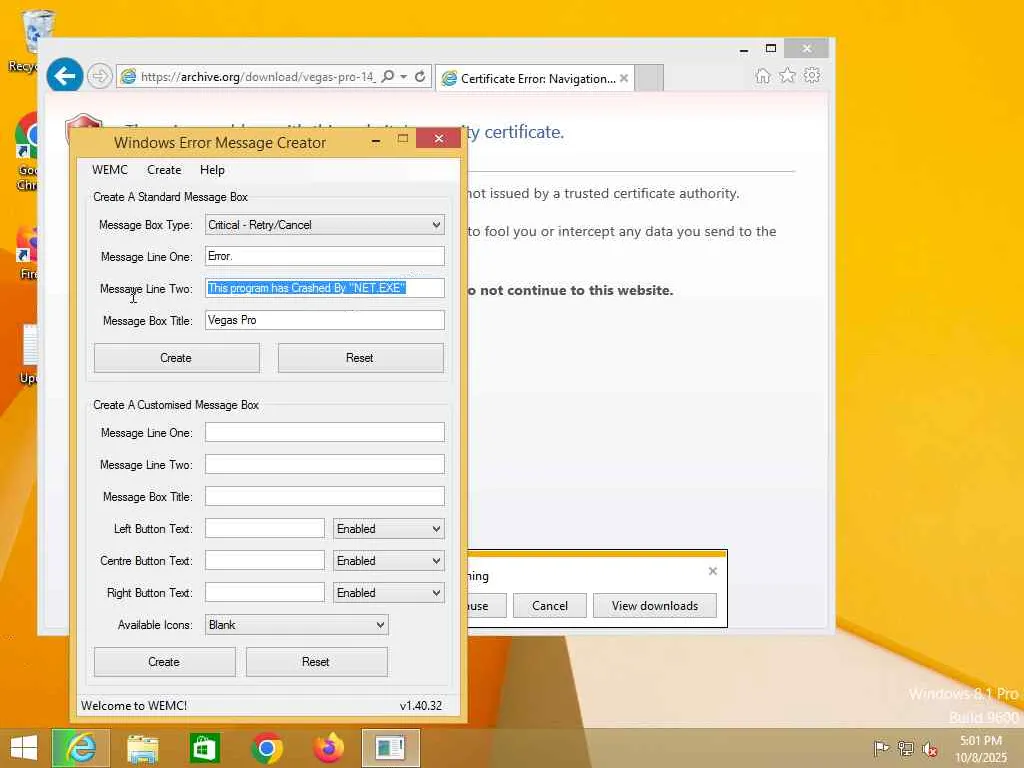Reset the customised message box form
The image size is (1024, 768).
(x=316, y=662)
